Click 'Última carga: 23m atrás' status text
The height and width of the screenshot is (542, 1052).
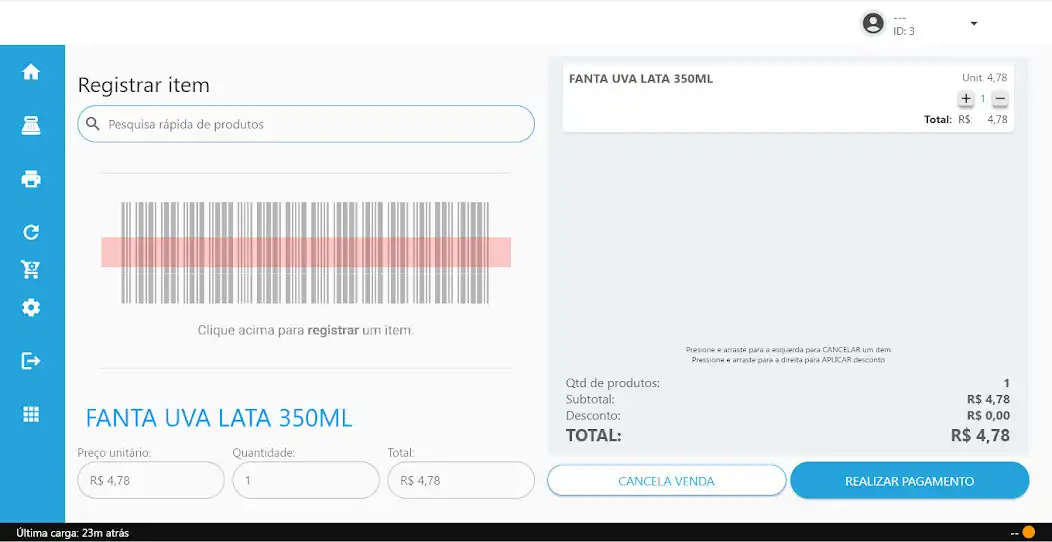[72, 533]
